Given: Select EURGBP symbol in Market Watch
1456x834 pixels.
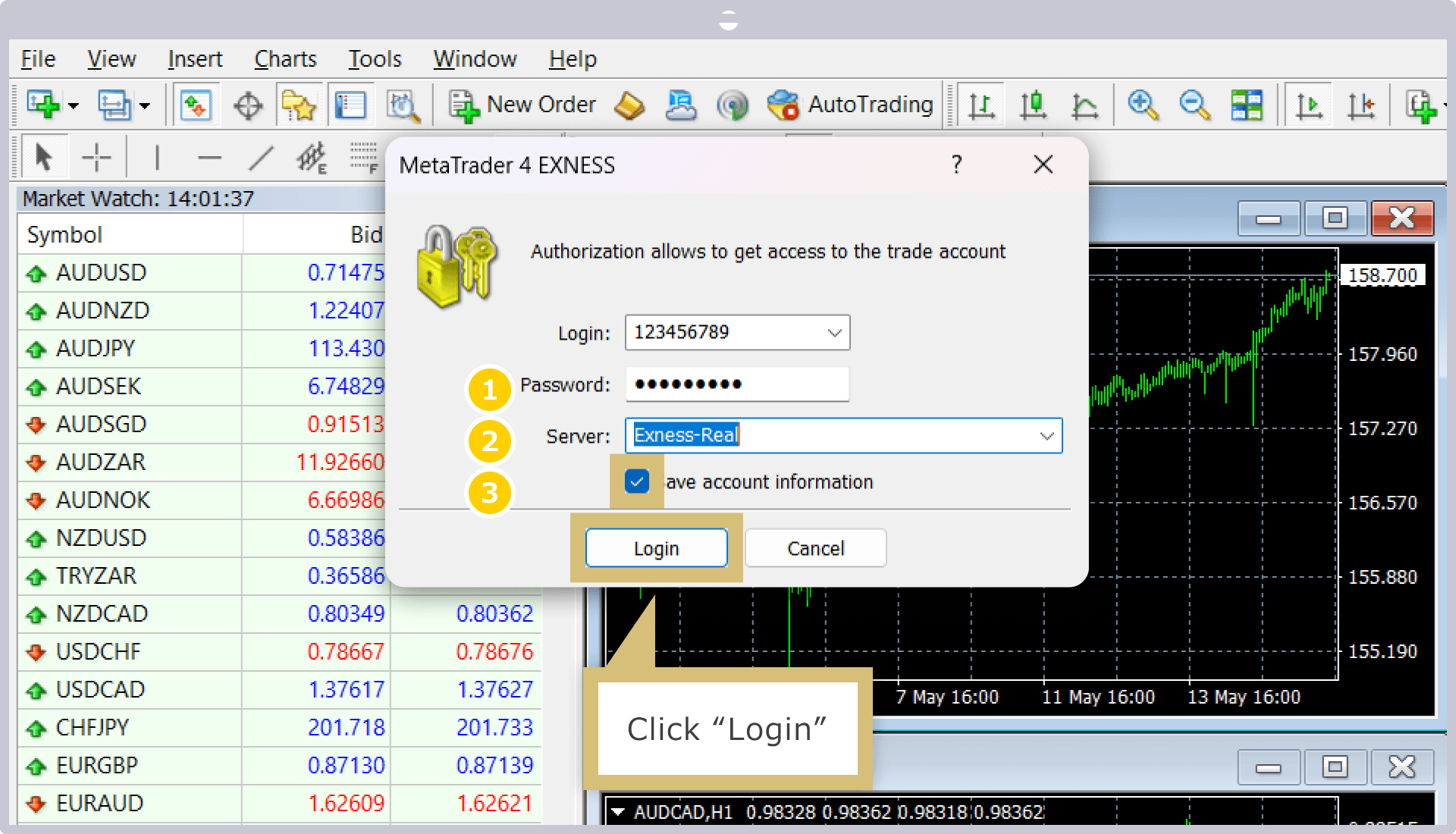Looking at the screenshot, I should pyautogui.click(x=97, y=766).
